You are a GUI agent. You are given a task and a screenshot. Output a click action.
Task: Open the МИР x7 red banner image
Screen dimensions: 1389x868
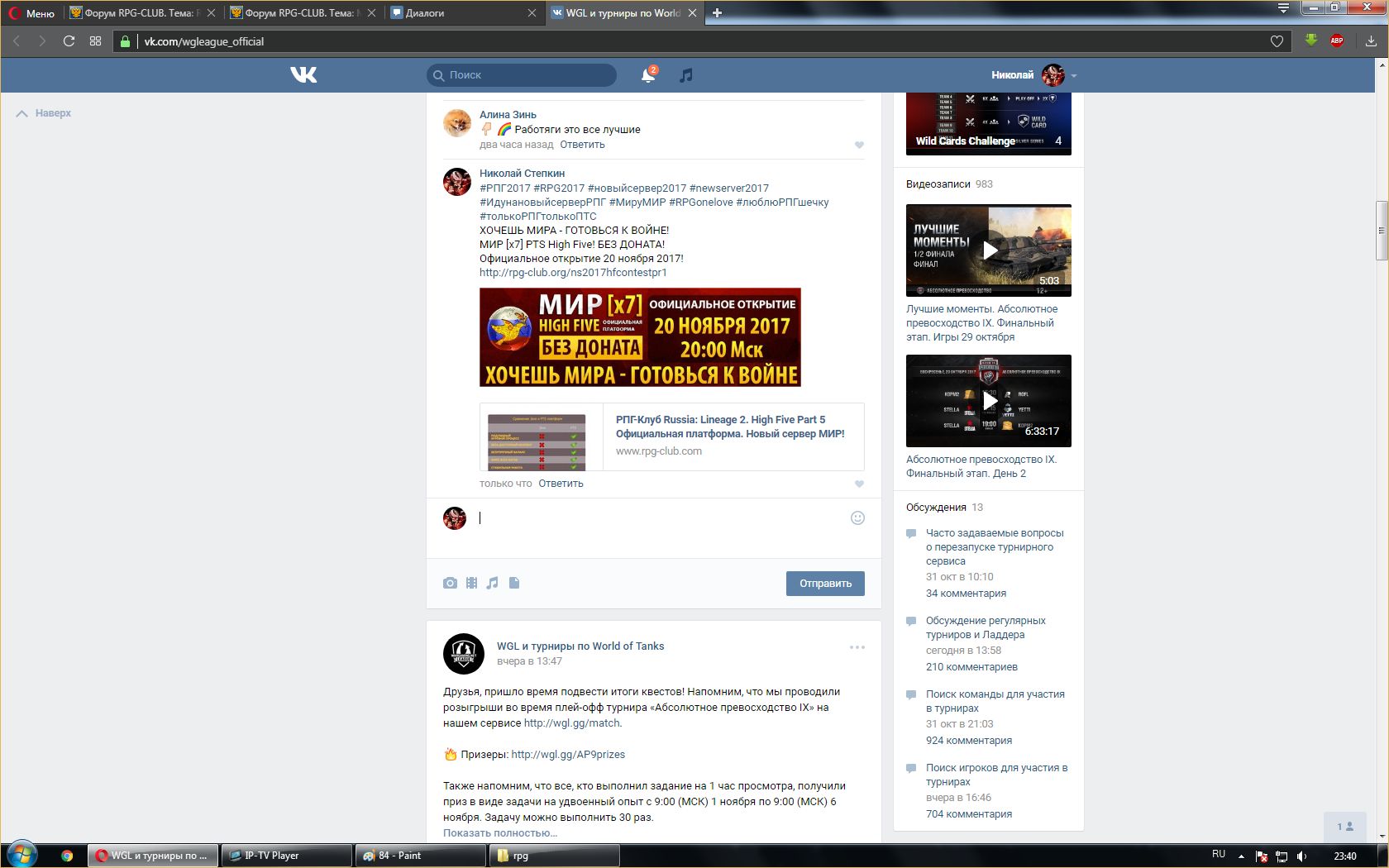[640, 337]
